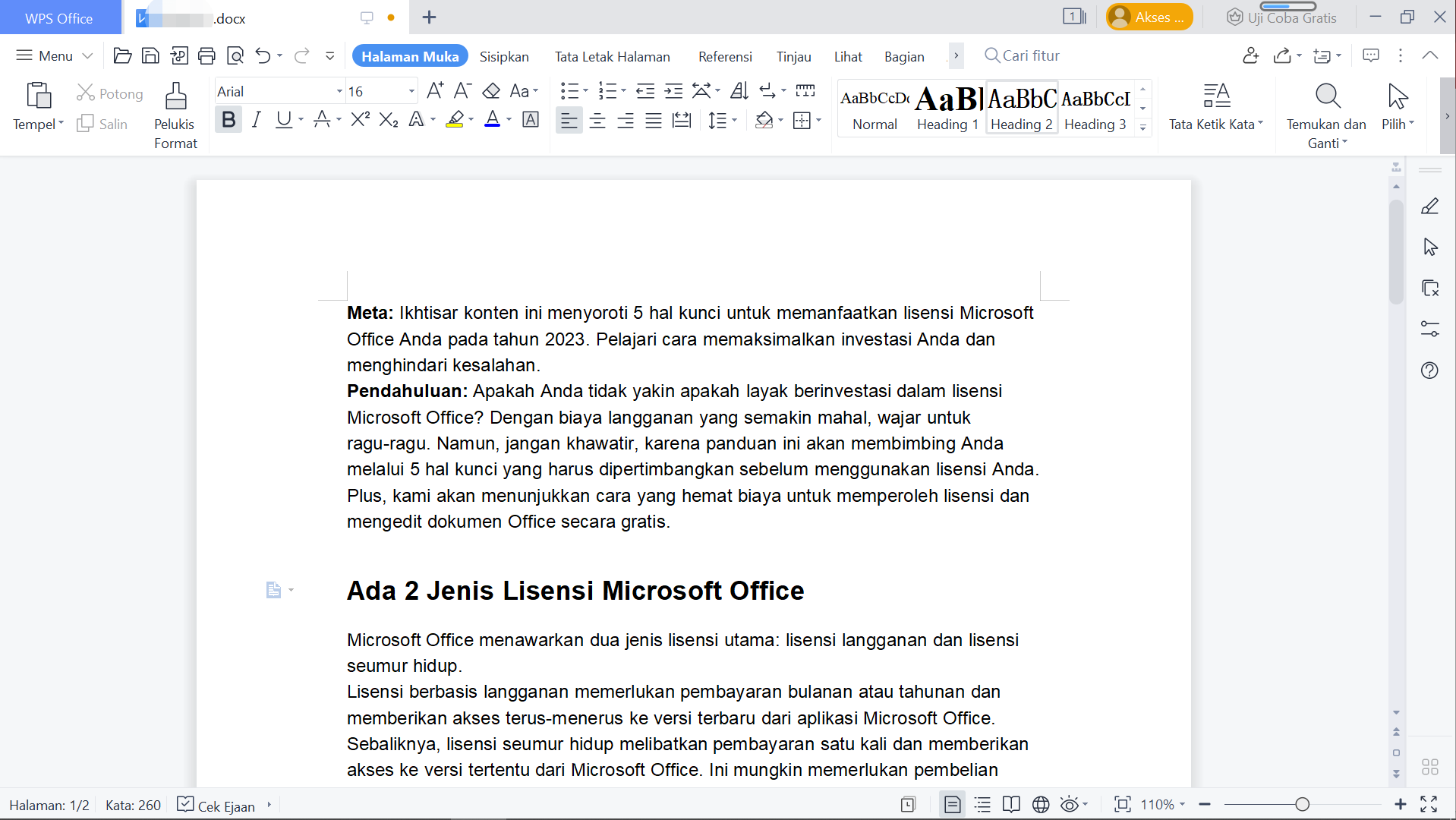Screen dimensions: 1456x820
Task: Save the document with the save icon
Action: click(150, 55)
